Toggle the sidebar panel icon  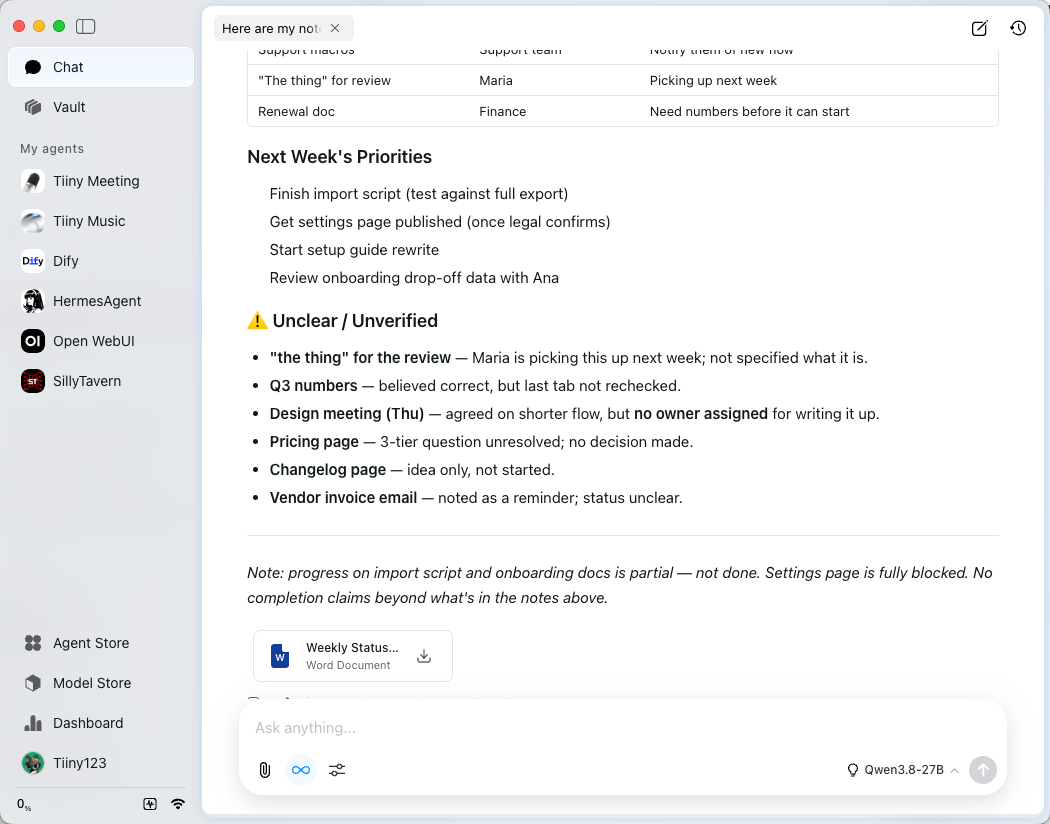point(86,26)
